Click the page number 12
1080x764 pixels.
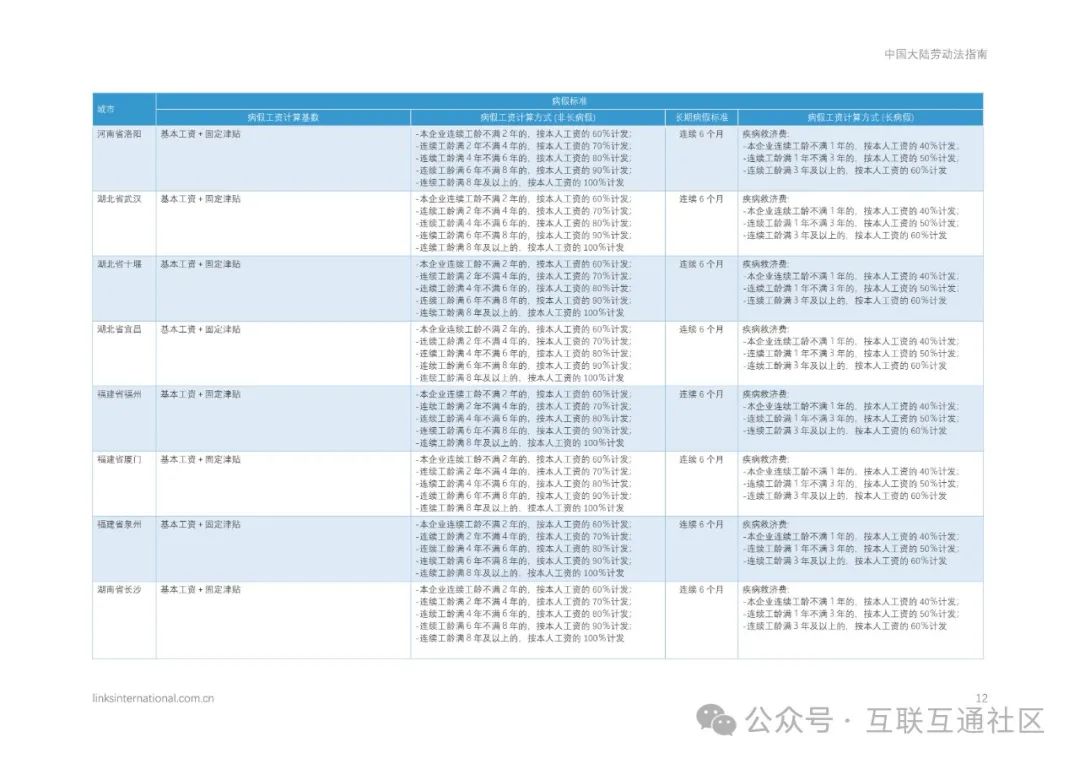click(x=982, y=698)
